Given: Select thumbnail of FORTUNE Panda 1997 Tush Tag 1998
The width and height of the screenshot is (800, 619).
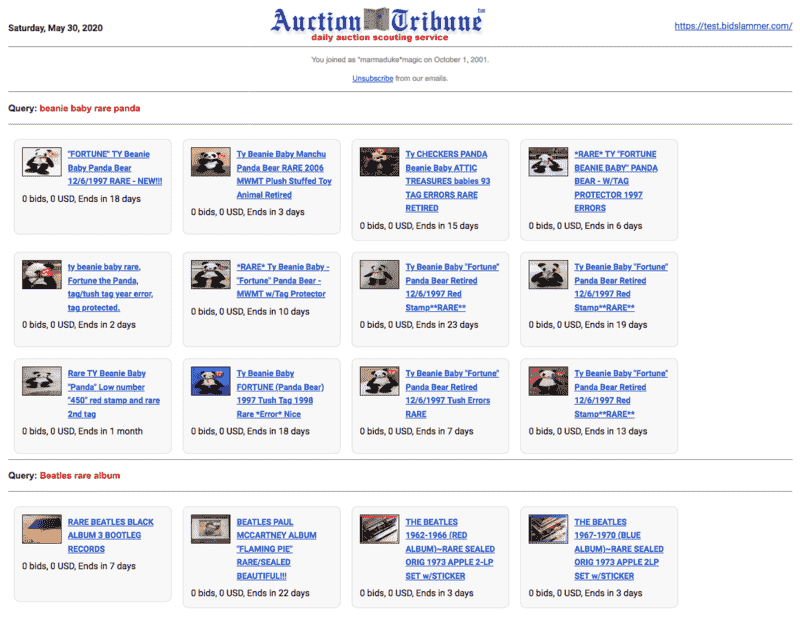Looking at the screenshot, I should tap(205, 381).
